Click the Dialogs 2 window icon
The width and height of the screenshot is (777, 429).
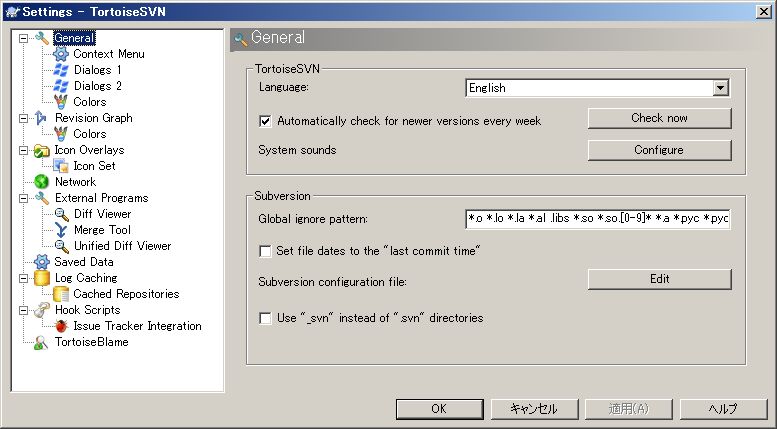tap(61, 86)
